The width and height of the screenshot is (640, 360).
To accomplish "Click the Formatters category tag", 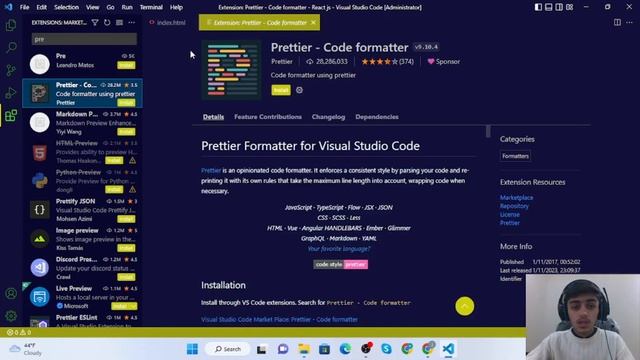I will coord(515,156).
